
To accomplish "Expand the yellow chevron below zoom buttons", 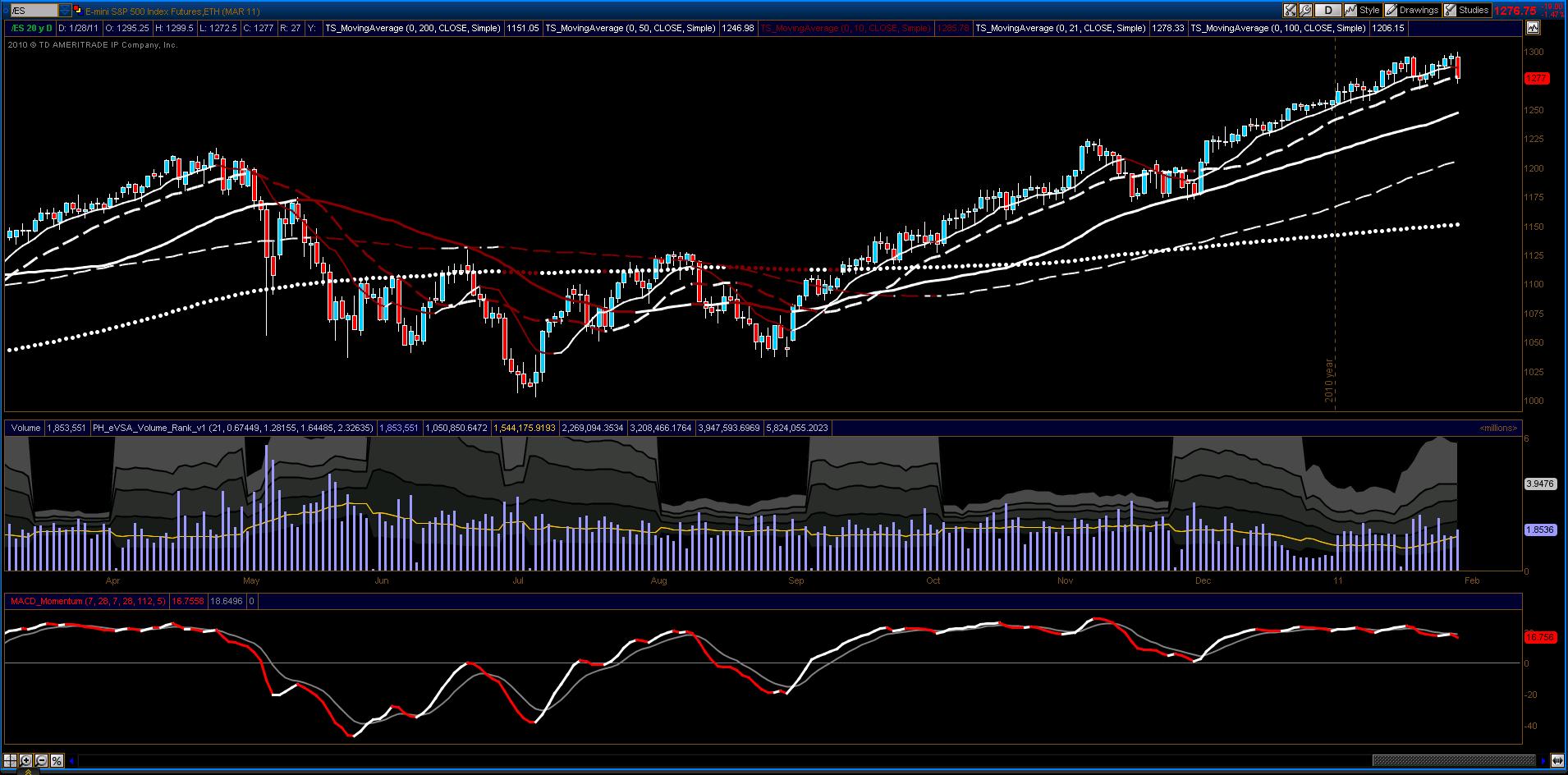I will point(28,772).
